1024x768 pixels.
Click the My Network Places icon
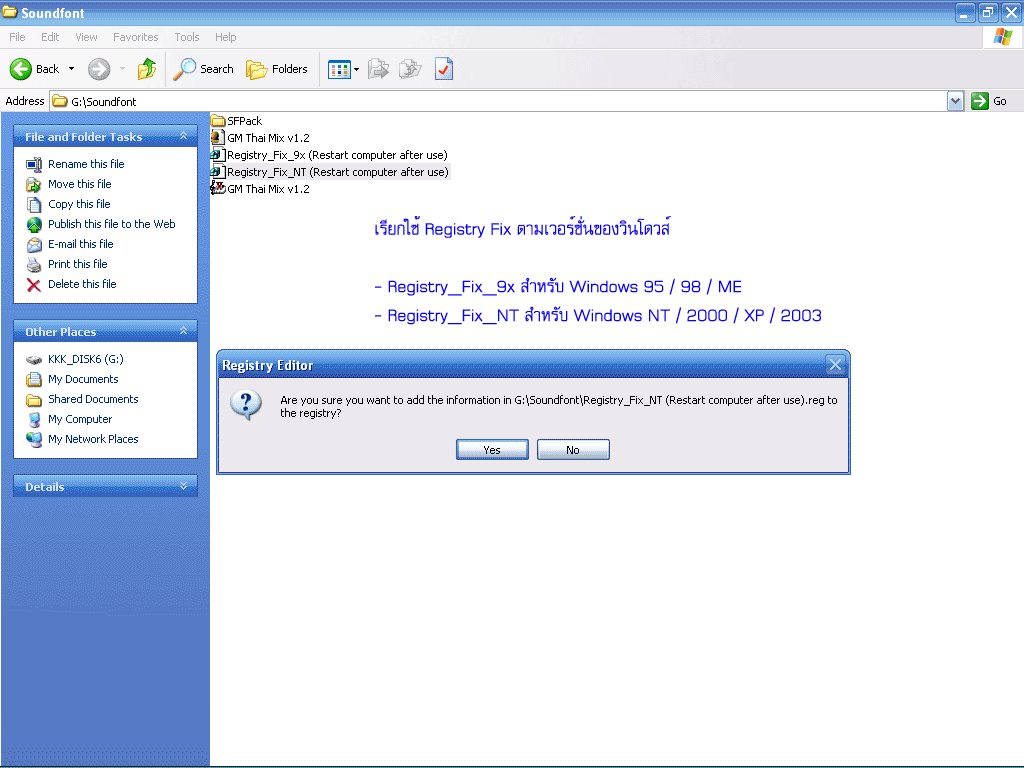(x=34, y=440)
